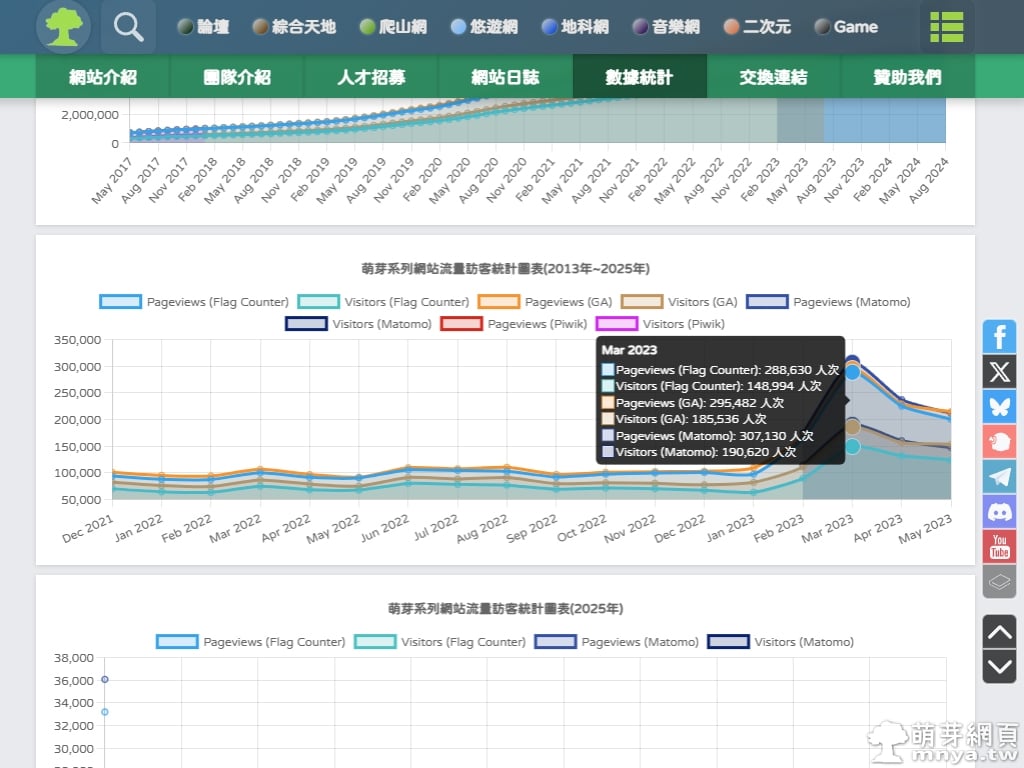
Task: Toggle Pageviews (GA) legend in 2013–2025 chart
Action: click(545, 302)
